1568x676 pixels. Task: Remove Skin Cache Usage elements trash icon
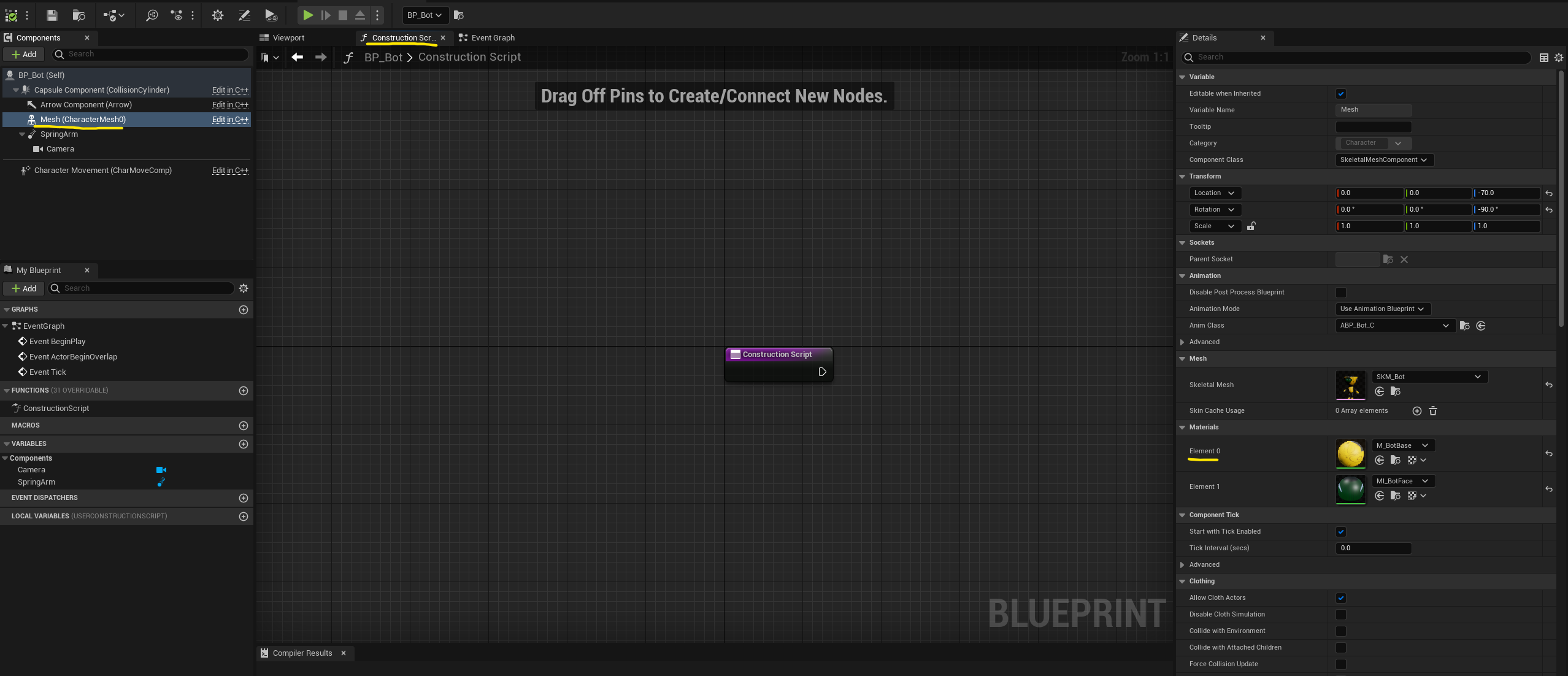point(1433,411)
